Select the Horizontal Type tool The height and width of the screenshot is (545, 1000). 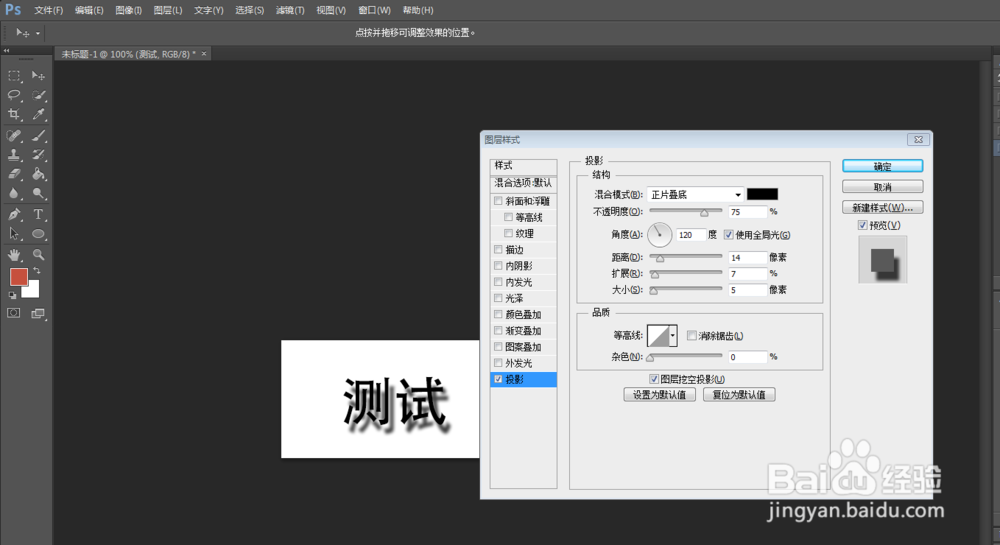point(38,215)
